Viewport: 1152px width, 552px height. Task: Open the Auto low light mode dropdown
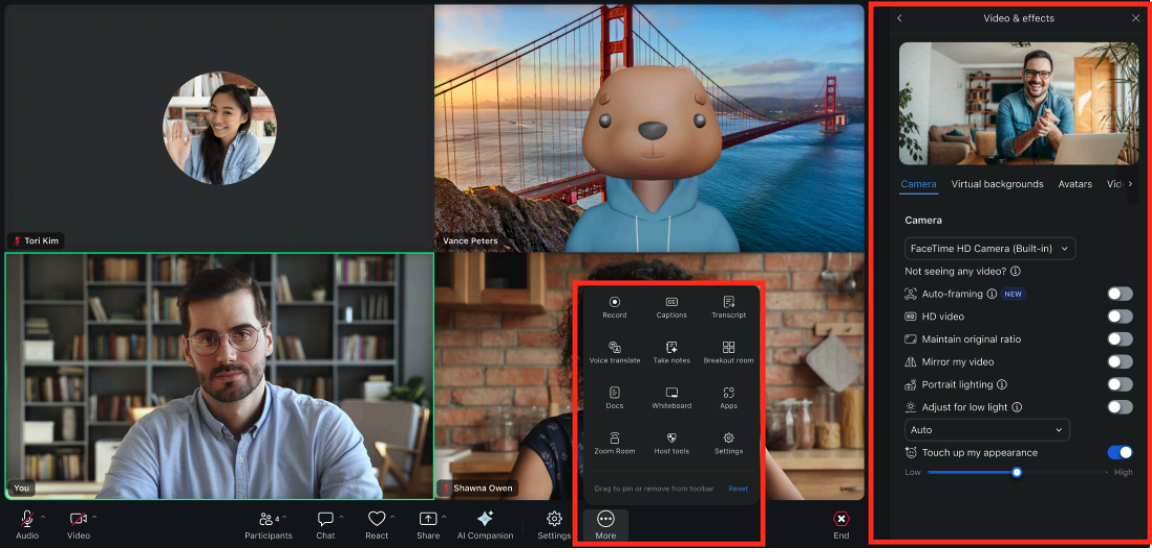pos(987,430)
